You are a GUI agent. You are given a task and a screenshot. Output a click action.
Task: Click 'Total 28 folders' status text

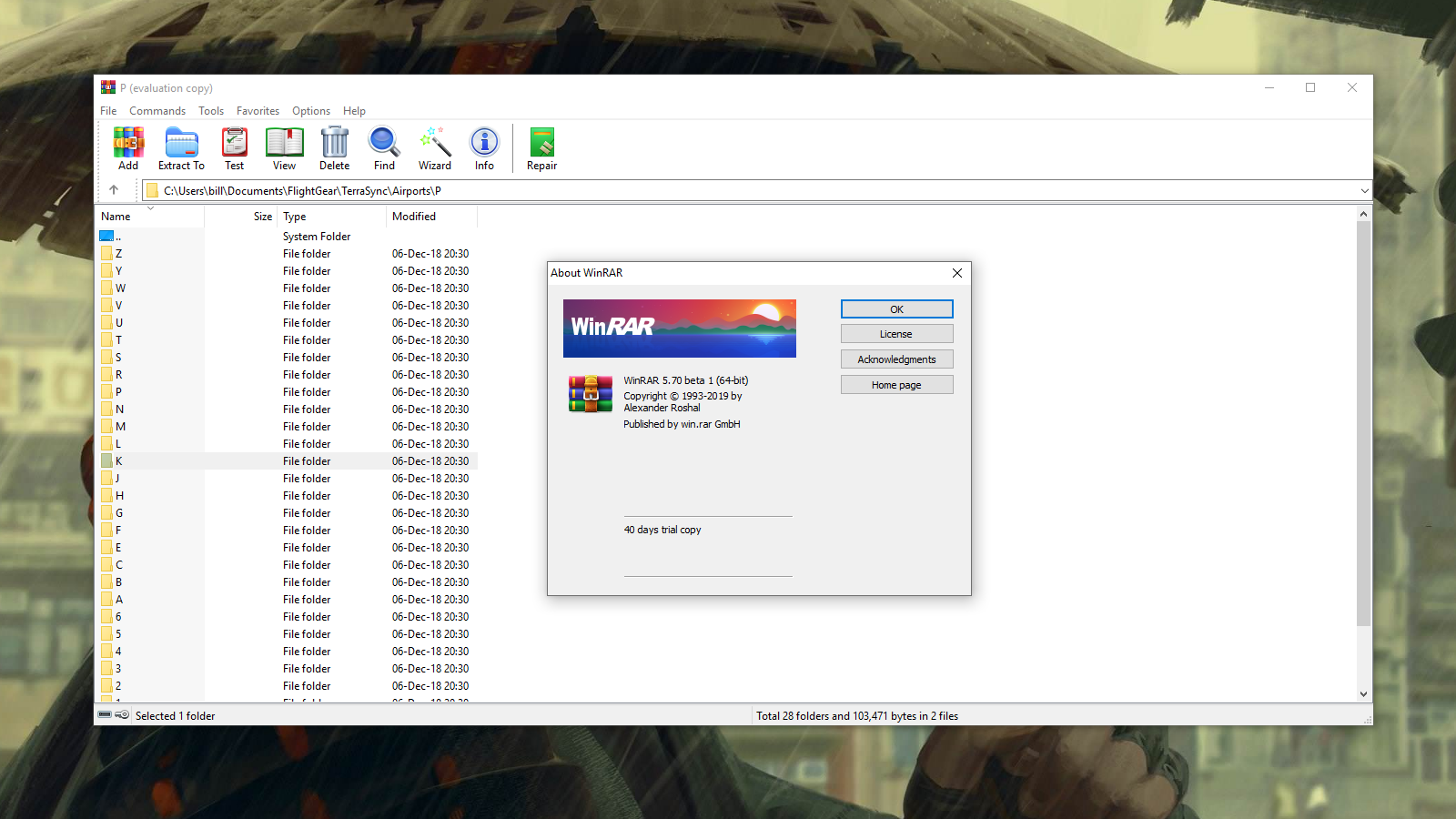tap(857, 716)
